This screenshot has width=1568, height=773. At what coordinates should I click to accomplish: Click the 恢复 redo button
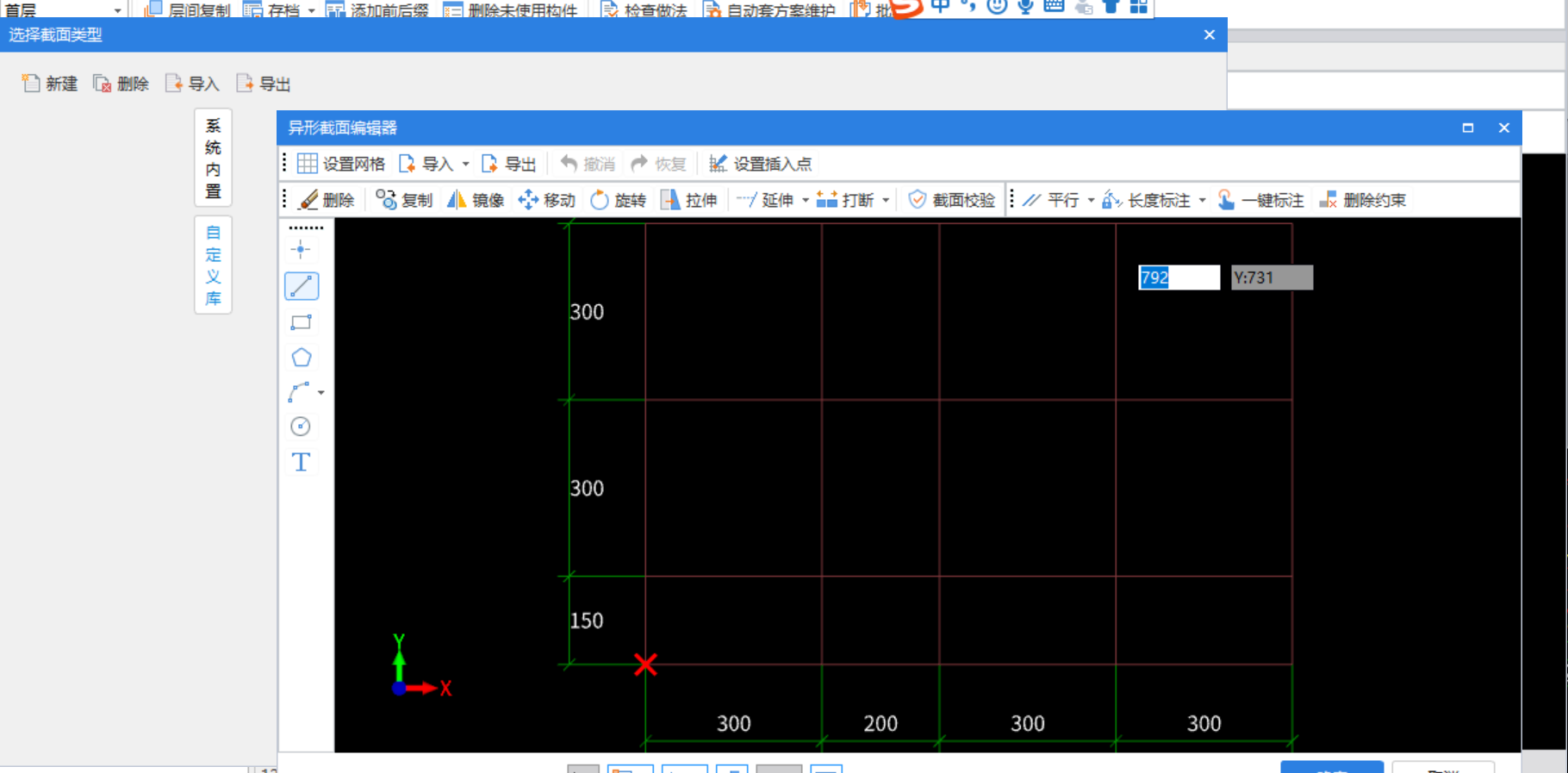point(658,164)
